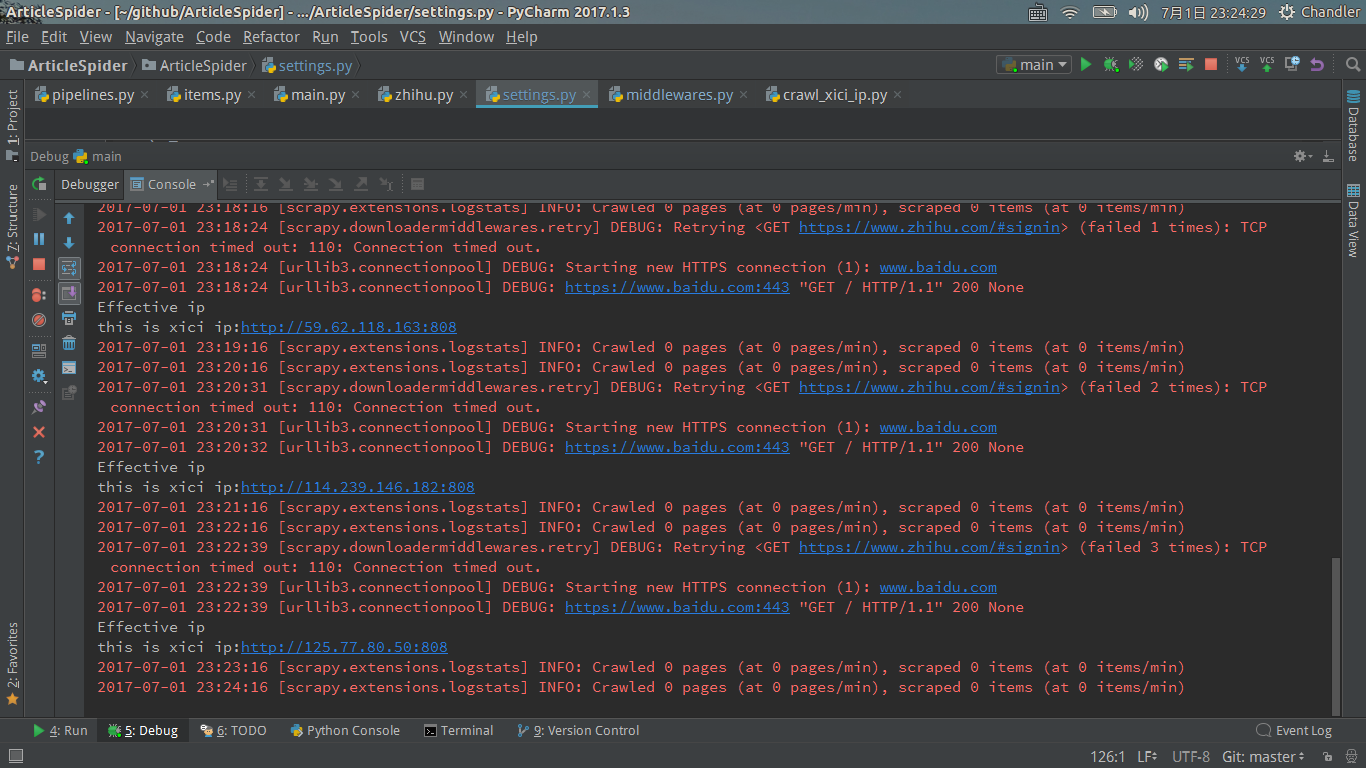Show local history clock icon
The width and height of the screenshot is (1366, 768).
coord(1292,64)
